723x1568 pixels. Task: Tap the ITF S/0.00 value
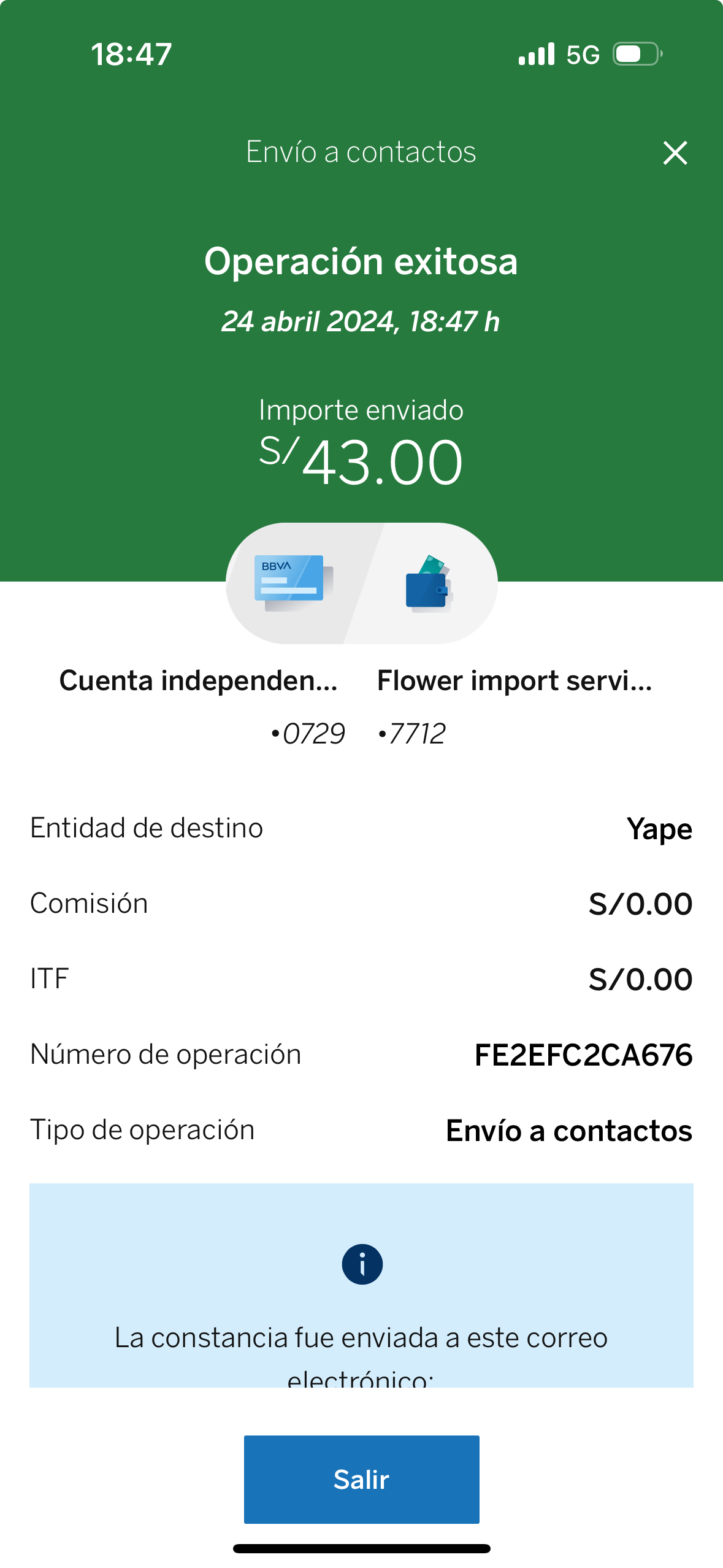tap(640, 980)
